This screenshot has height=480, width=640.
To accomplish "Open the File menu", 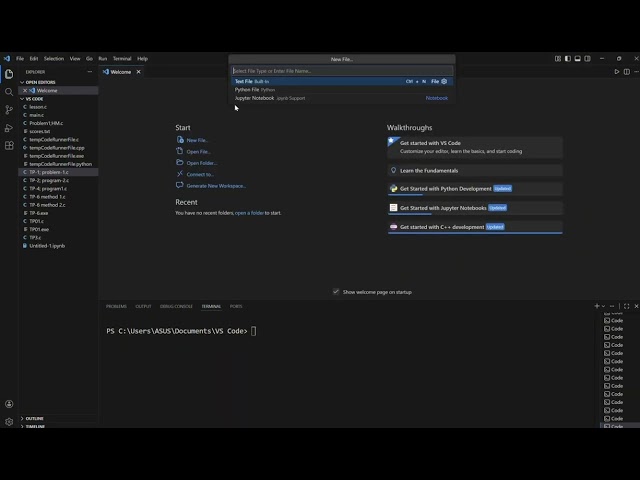I will [x=20, y=59].
